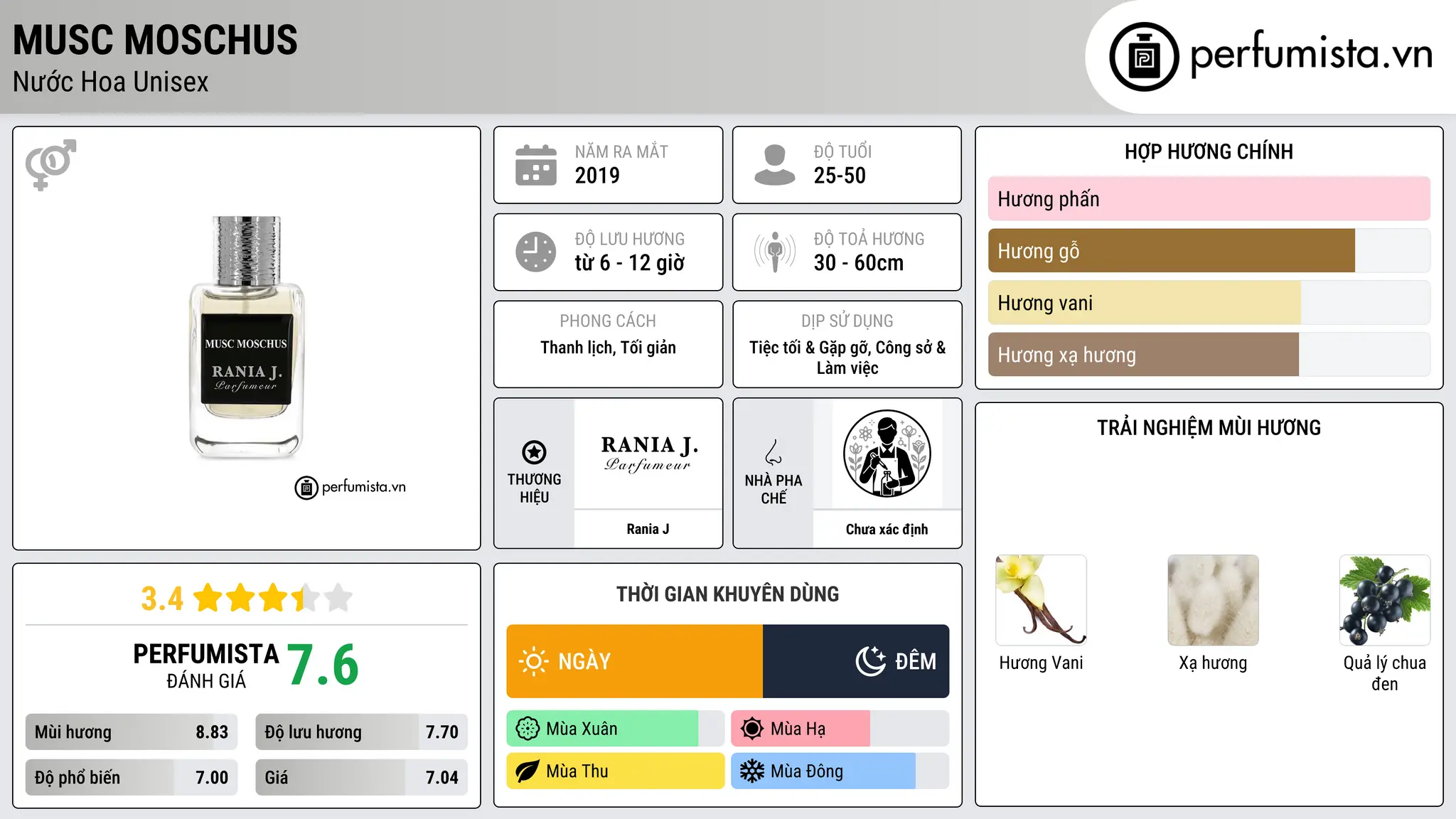Click the sun icon in Ngày bar
Screen dimensions: 1456x819
pyautogui.click(x=533, y=661)
